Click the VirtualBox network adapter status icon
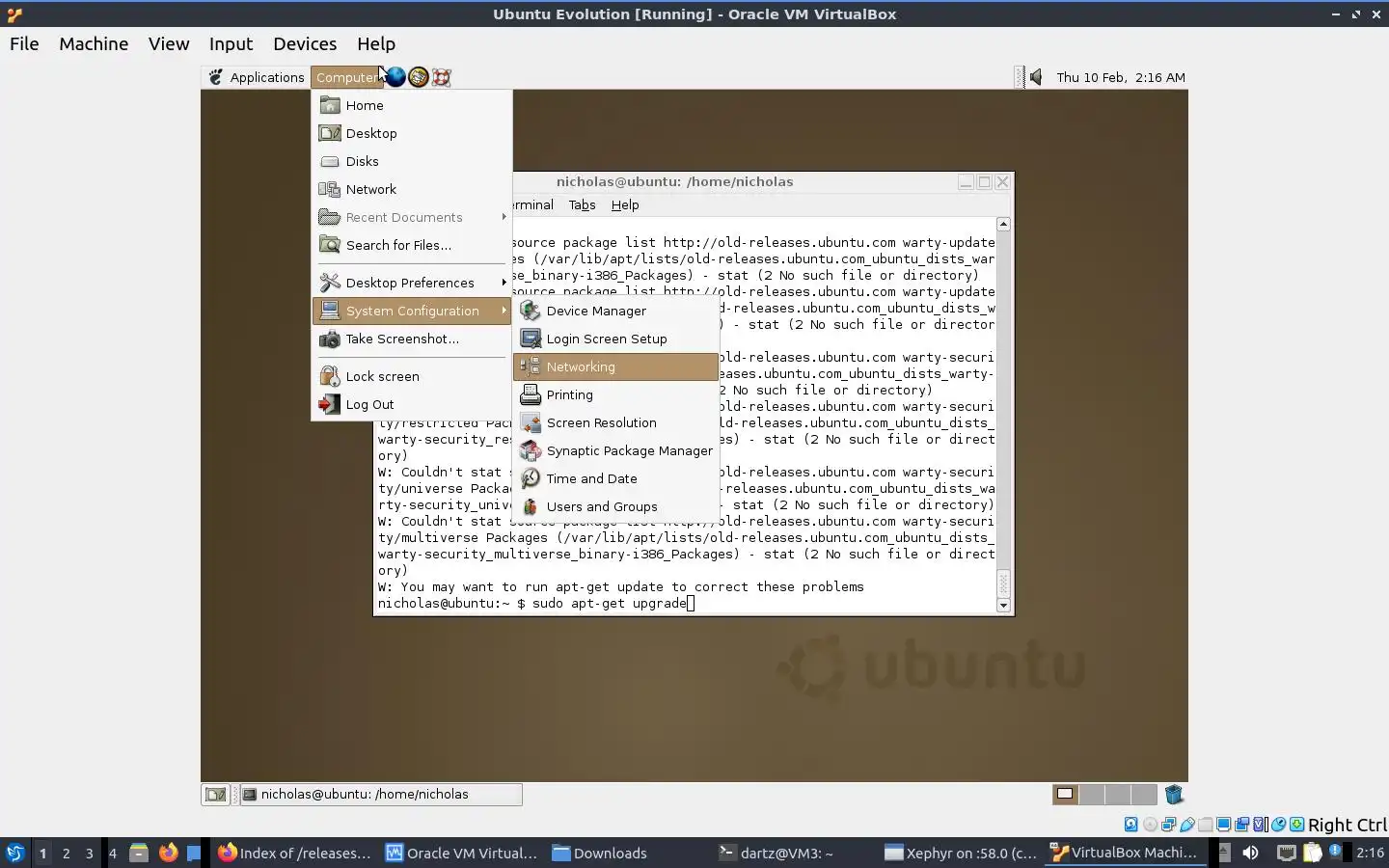Image resolution: width=1389 pixels, height=868 pixels. pos(1168,825)
